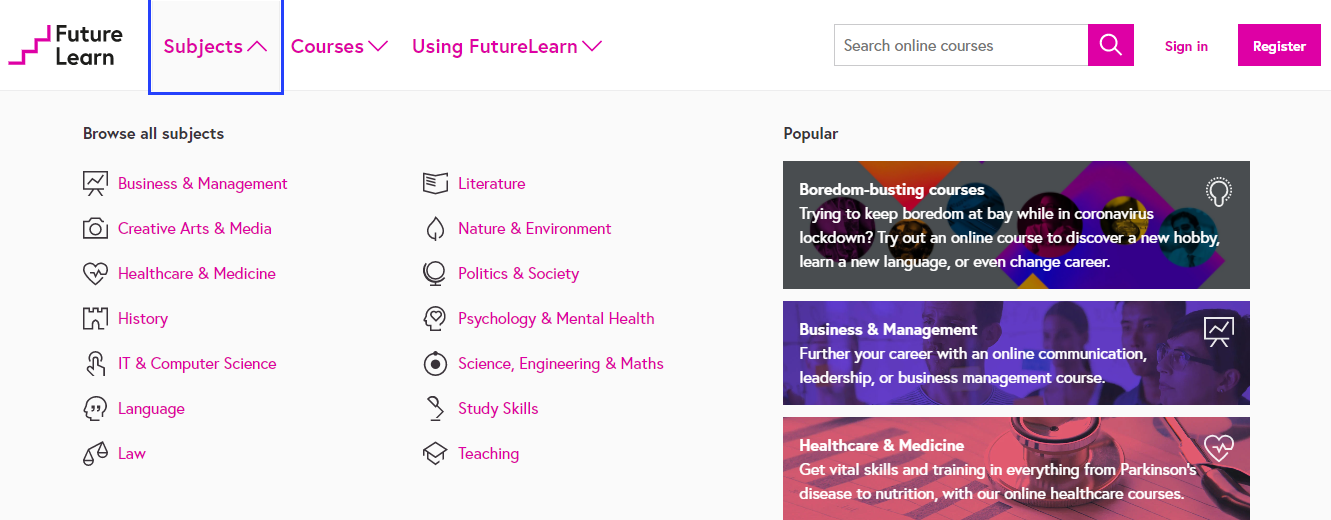The width and height of the screenshot is (1331, 520).
Task: Click the Search online courses field
Action: (960, 45)
